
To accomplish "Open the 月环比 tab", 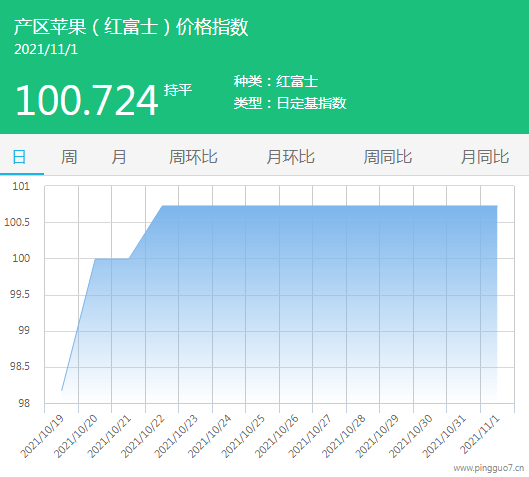I will pos(290,157).
